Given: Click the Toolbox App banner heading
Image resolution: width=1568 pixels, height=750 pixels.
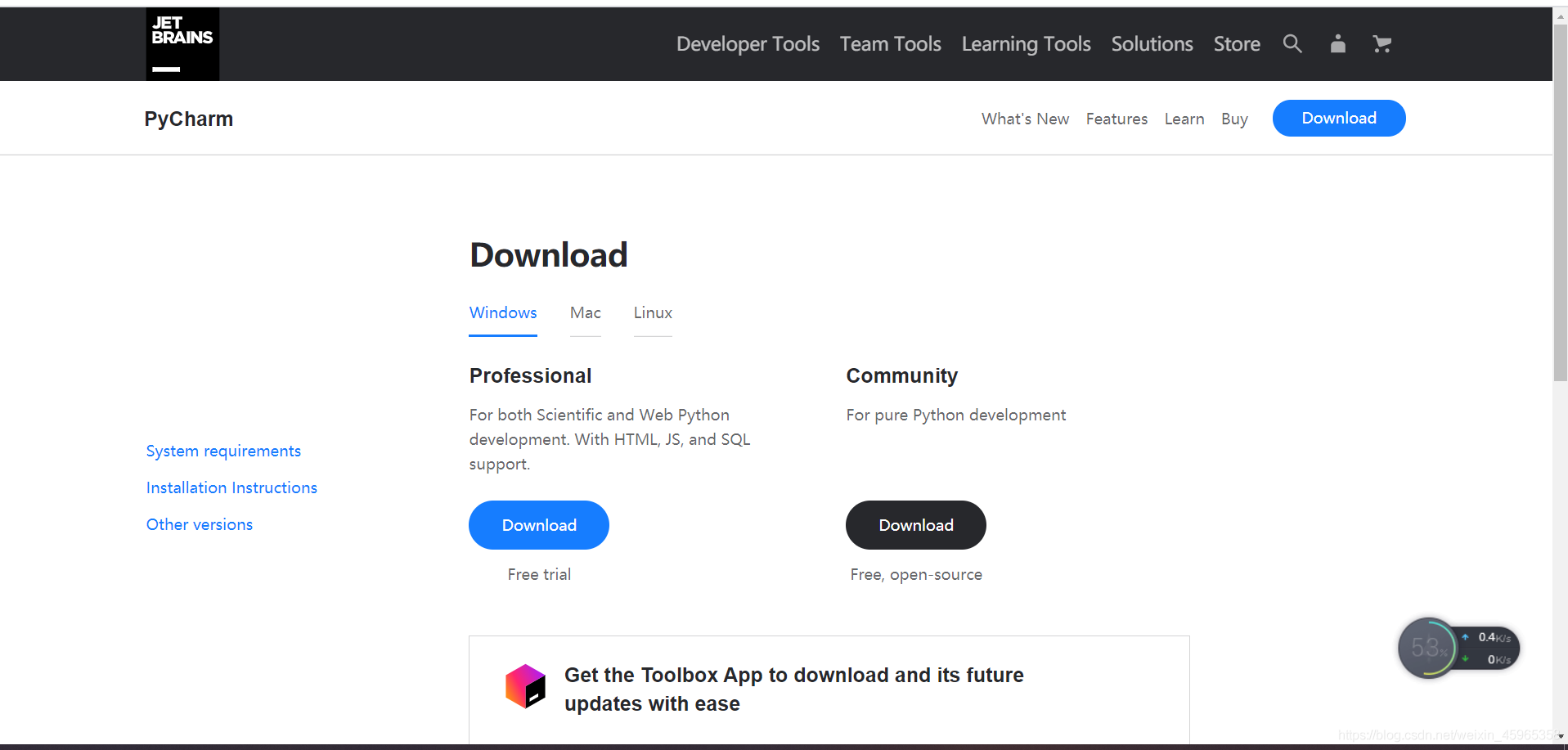Looking at the screenshot, I should 794,689.
